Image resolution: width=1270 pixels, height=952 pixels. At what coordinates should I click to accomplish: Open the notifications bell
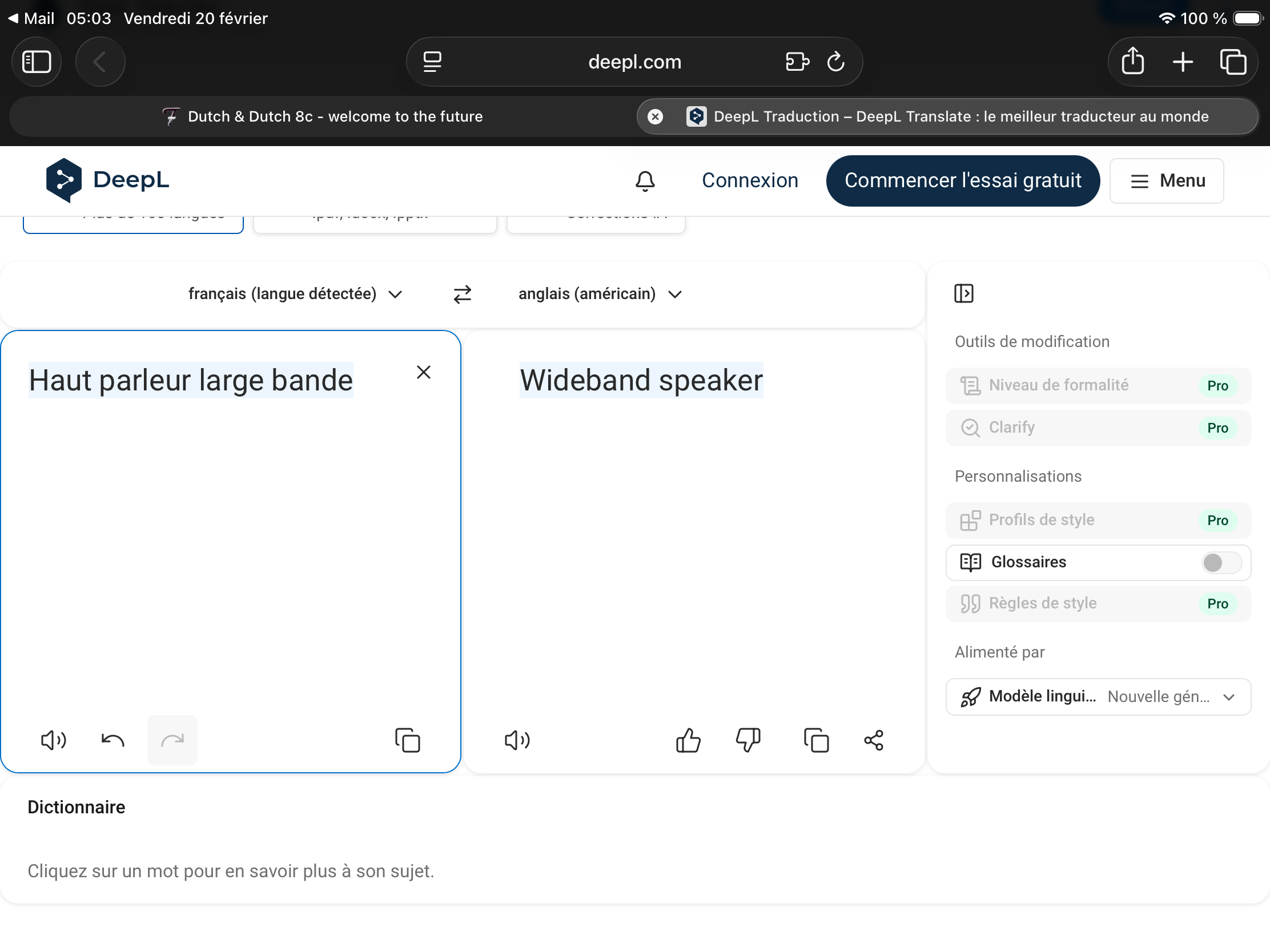[x=645, y=181]
